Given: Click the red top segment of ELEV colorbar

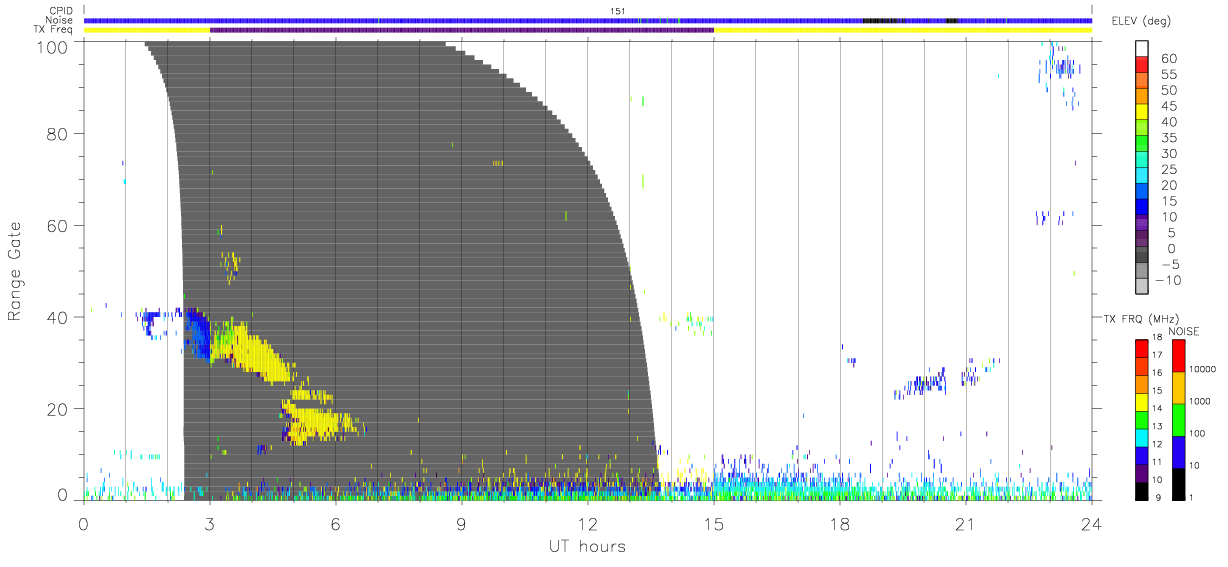Looking at the screenshot, I should (1143, 65).
